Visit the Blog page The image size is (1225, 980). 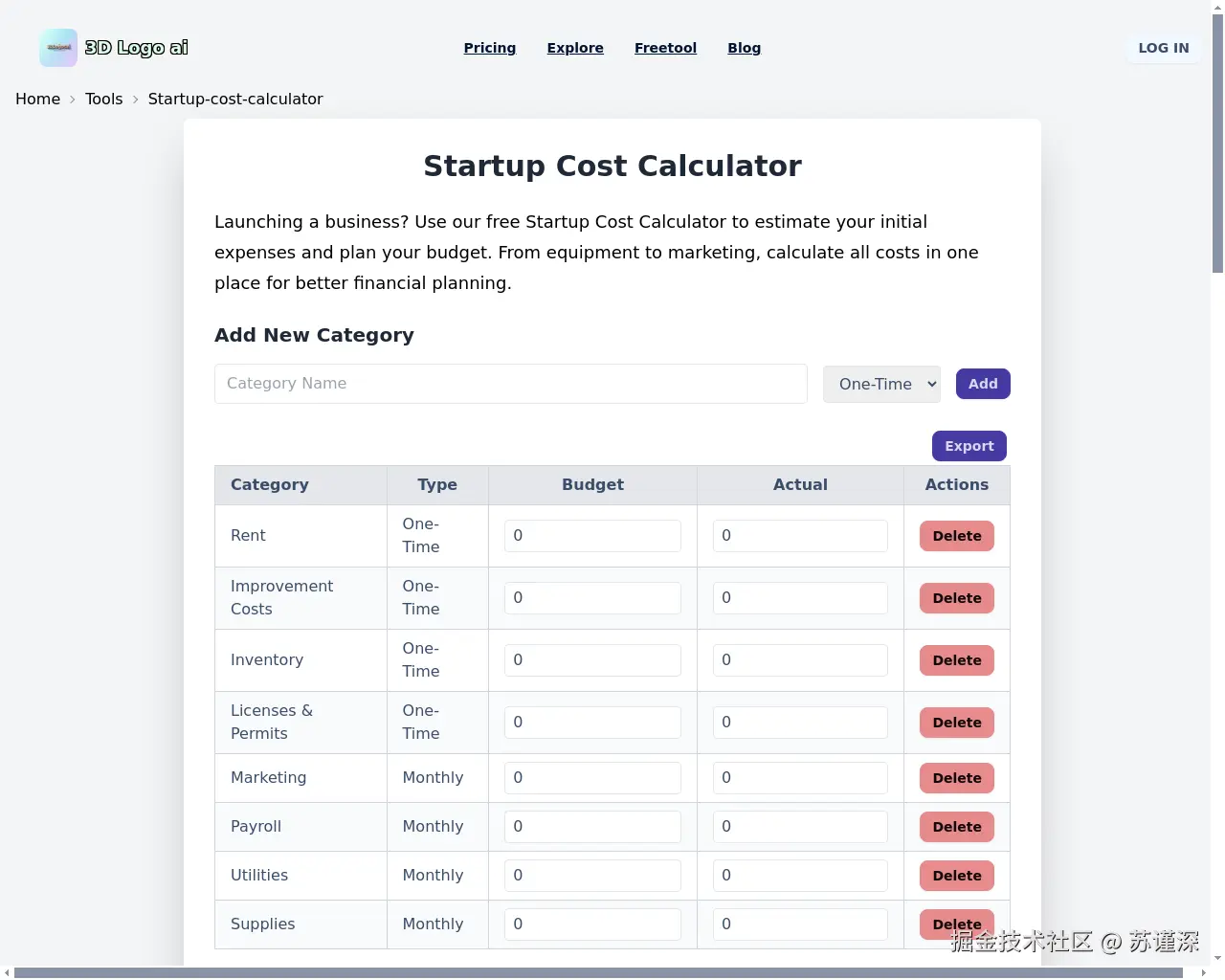pyautogui.click(x=744, y=48)
